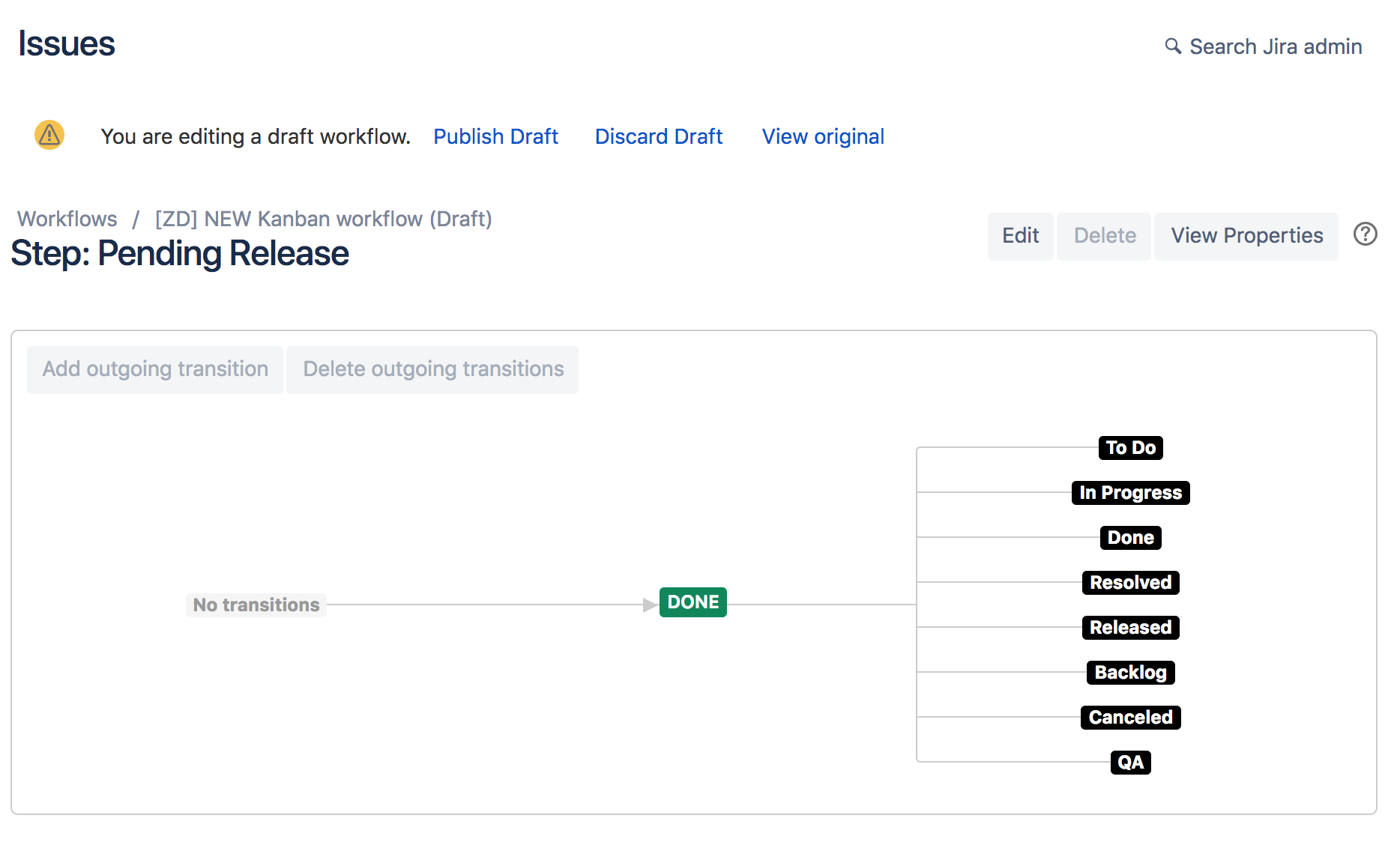Select the In Progress status lozenge
This screenshot has height=857, width=1400.
(1130, 492)
